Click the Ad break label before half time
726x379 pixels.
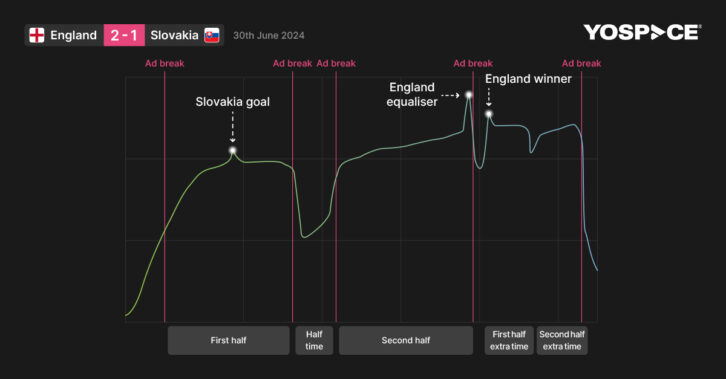[x=292, y=63]
